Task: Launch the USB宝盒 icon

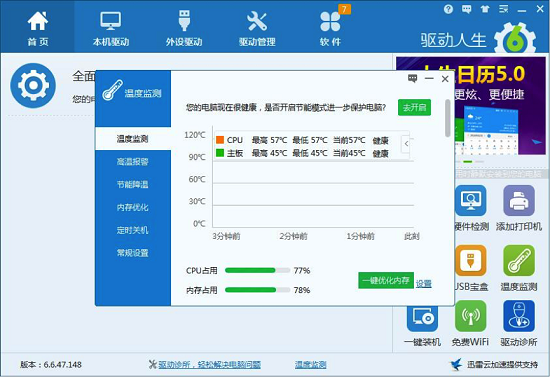Action: 471,261
